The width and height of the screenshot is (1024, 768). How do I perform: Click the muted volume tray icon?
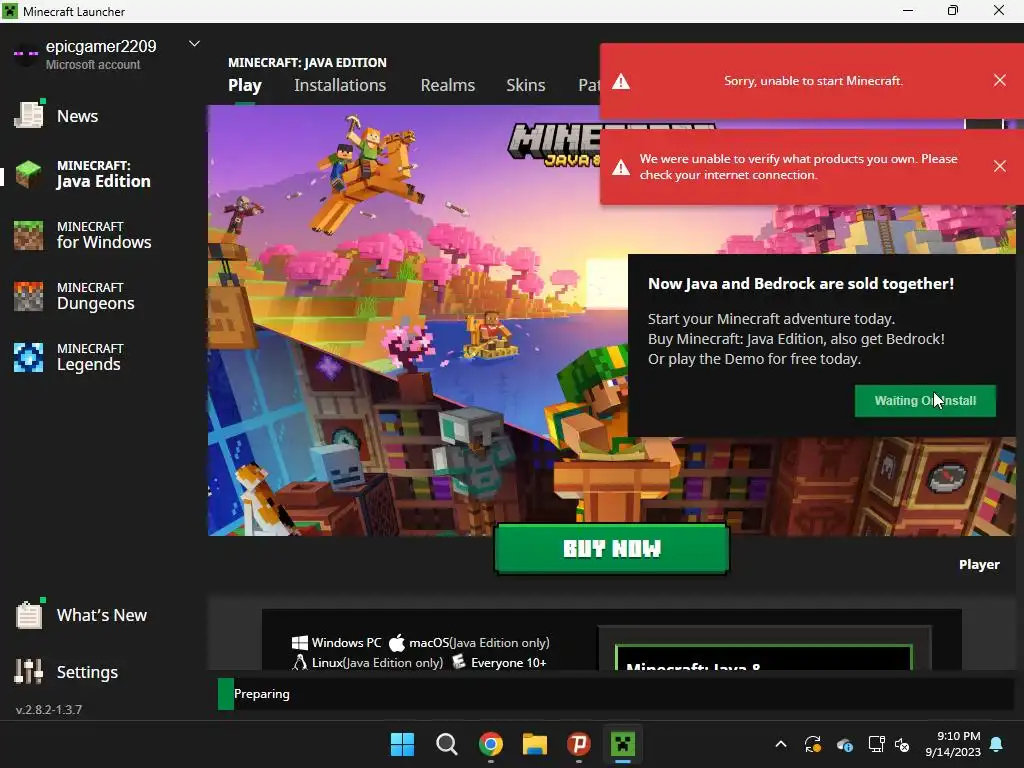[x=903, y=744]
